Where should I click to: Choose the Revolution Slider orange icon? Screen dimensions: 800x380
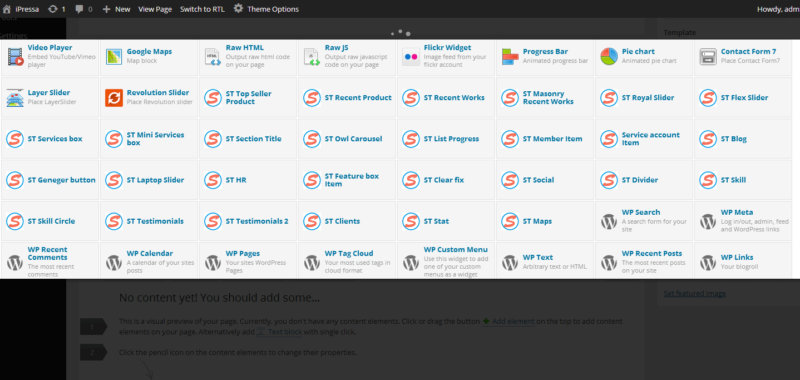[114, 97]
